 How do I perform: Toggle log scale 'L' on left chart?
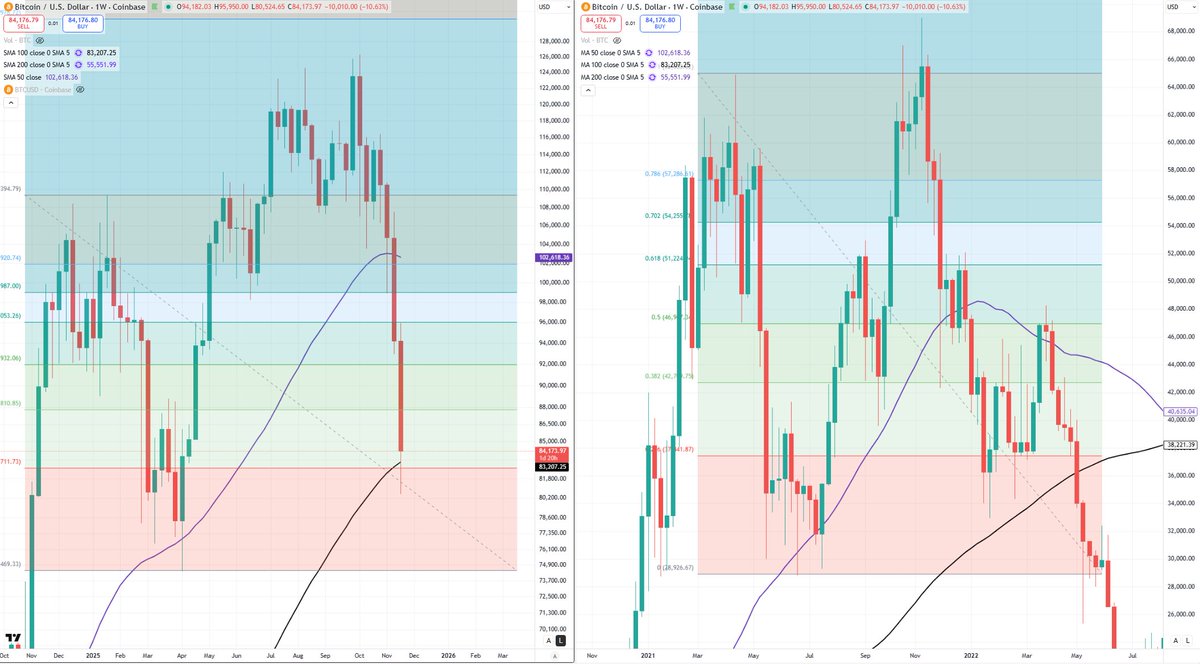560,640
